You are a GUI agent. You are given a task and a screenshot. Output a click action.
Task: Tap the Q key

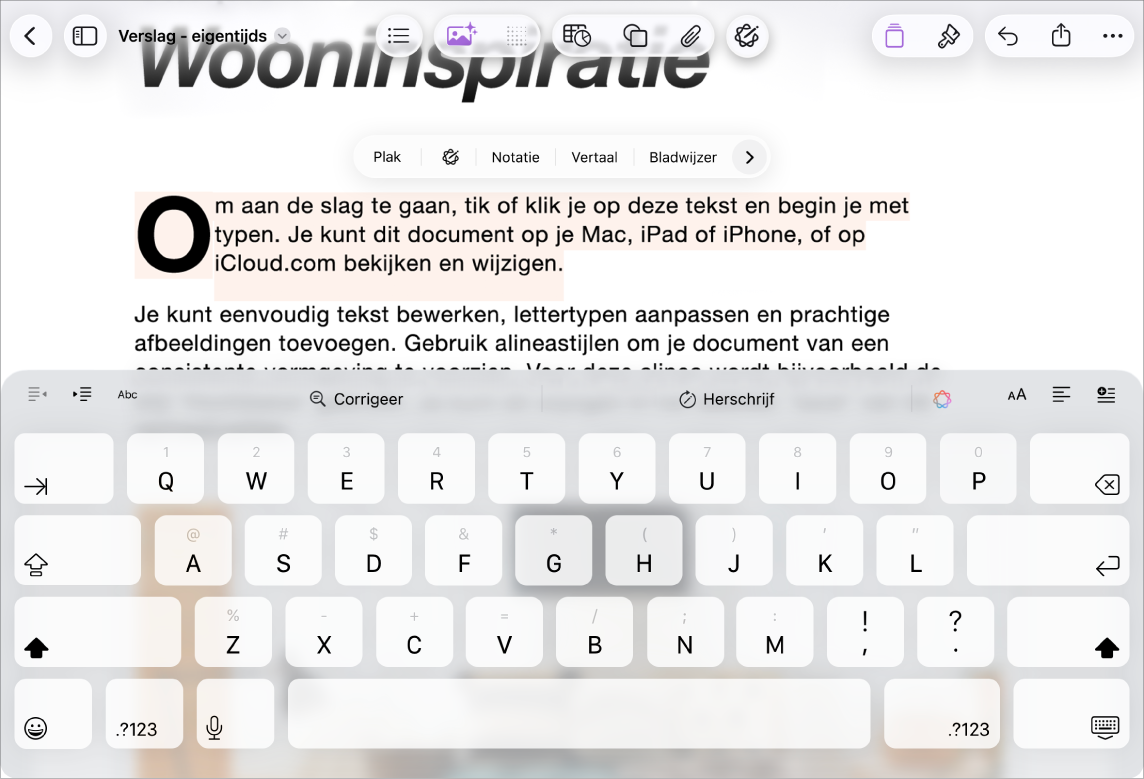[x=166, y=468]
